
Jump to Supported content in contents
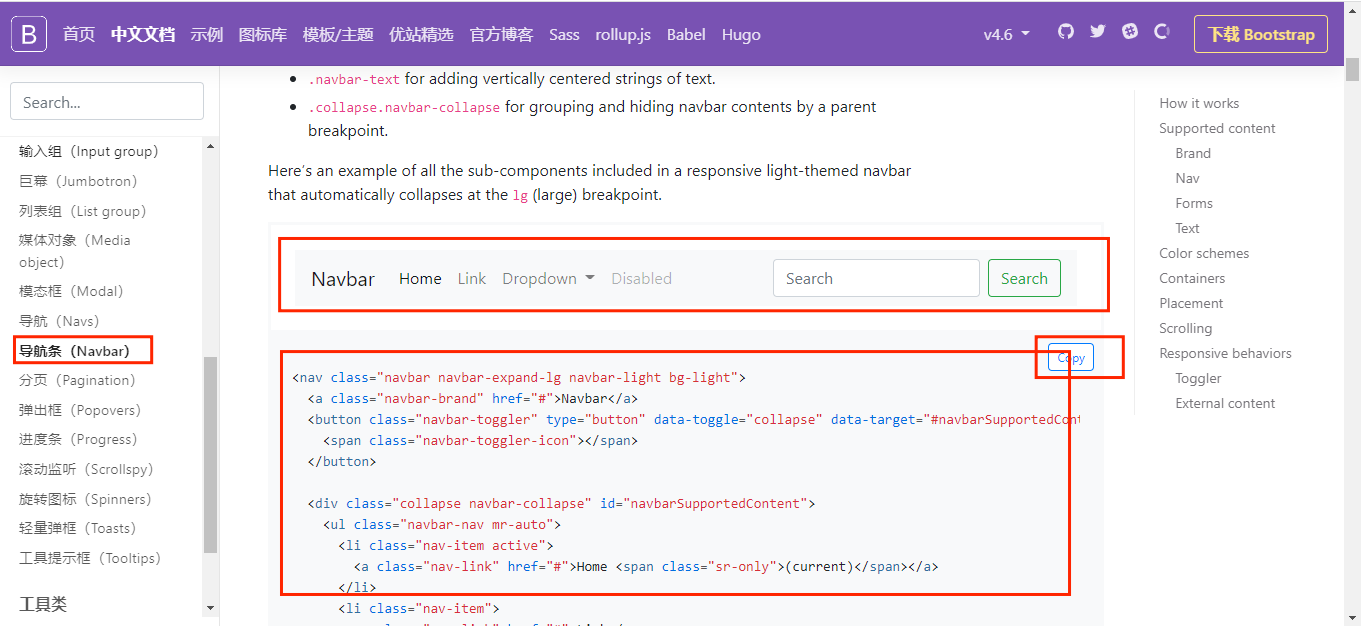coord(1217,128)
